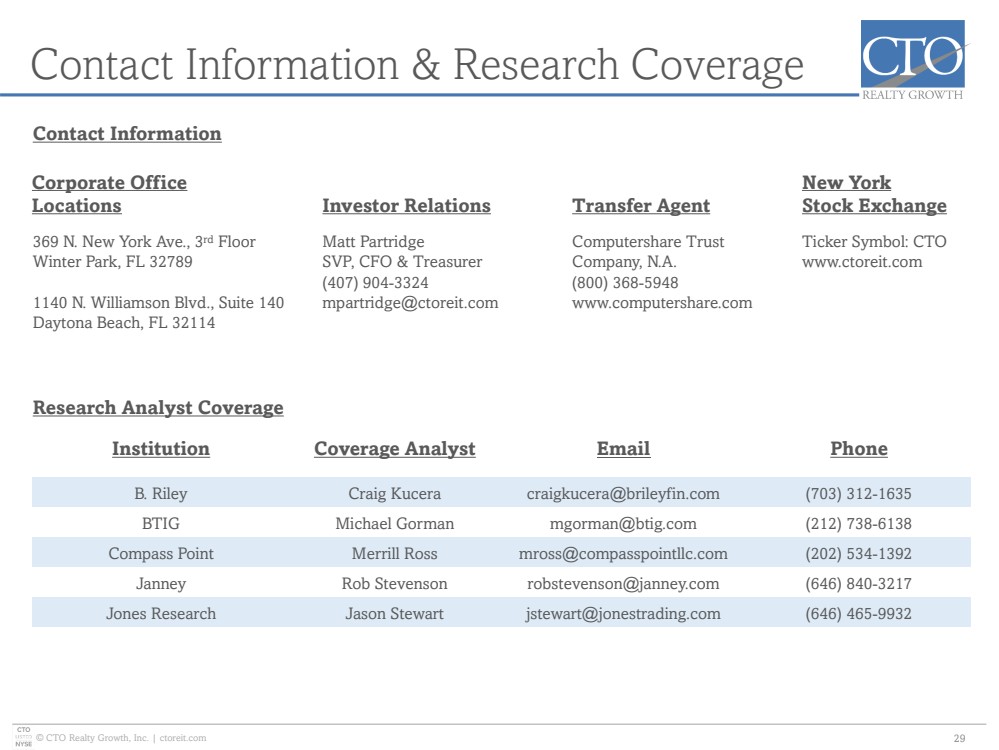Select the Matt Partridge name
Image resolution: width=999 pixels, height=750 pixels.
click(373, 242)
